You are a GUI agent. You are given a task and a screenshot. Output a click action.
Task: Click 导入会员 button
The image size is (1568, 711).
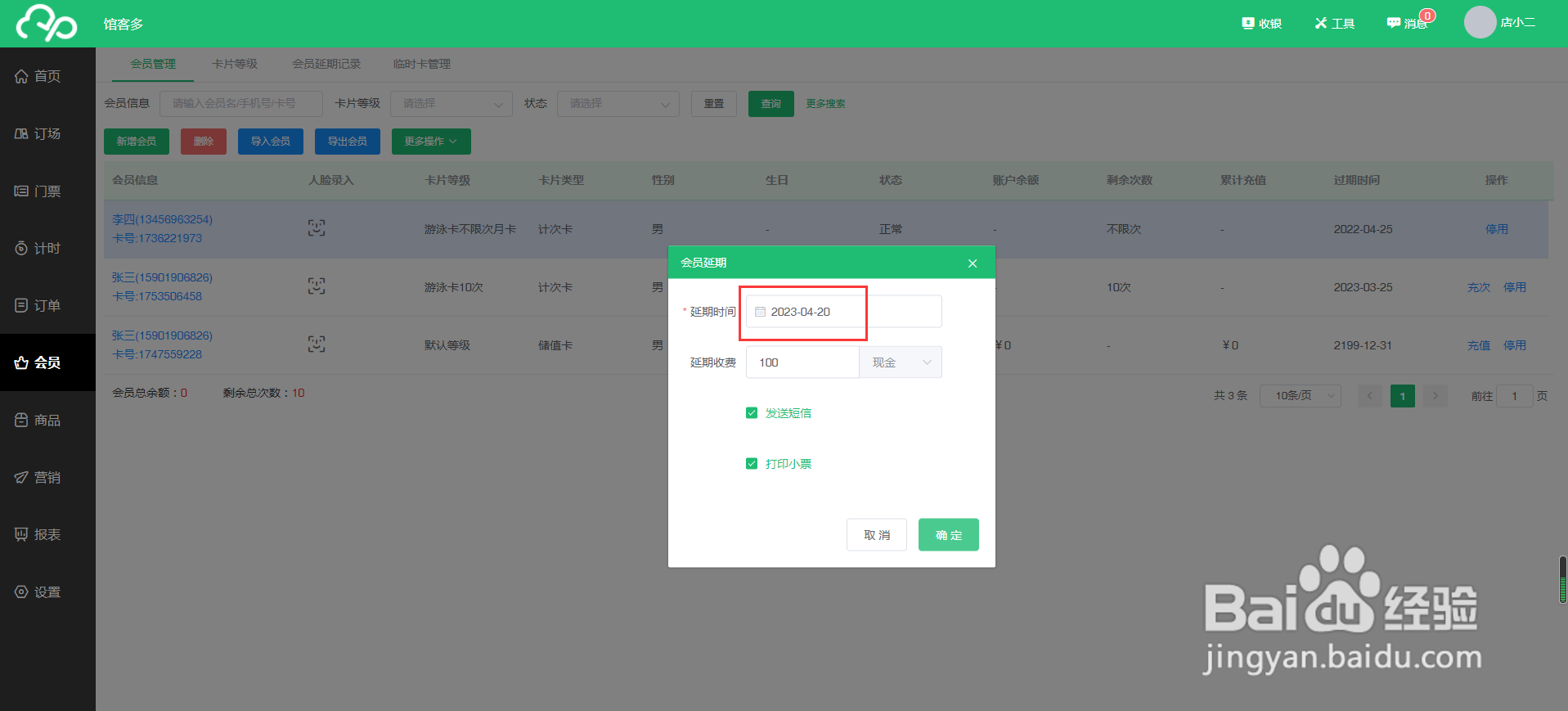point(271,142)
